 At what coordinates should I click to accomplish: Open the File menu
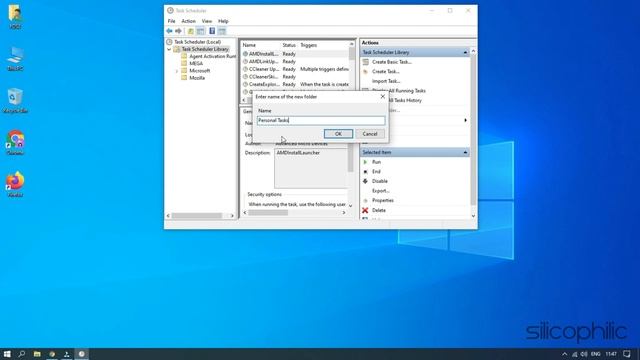point(171,21)
